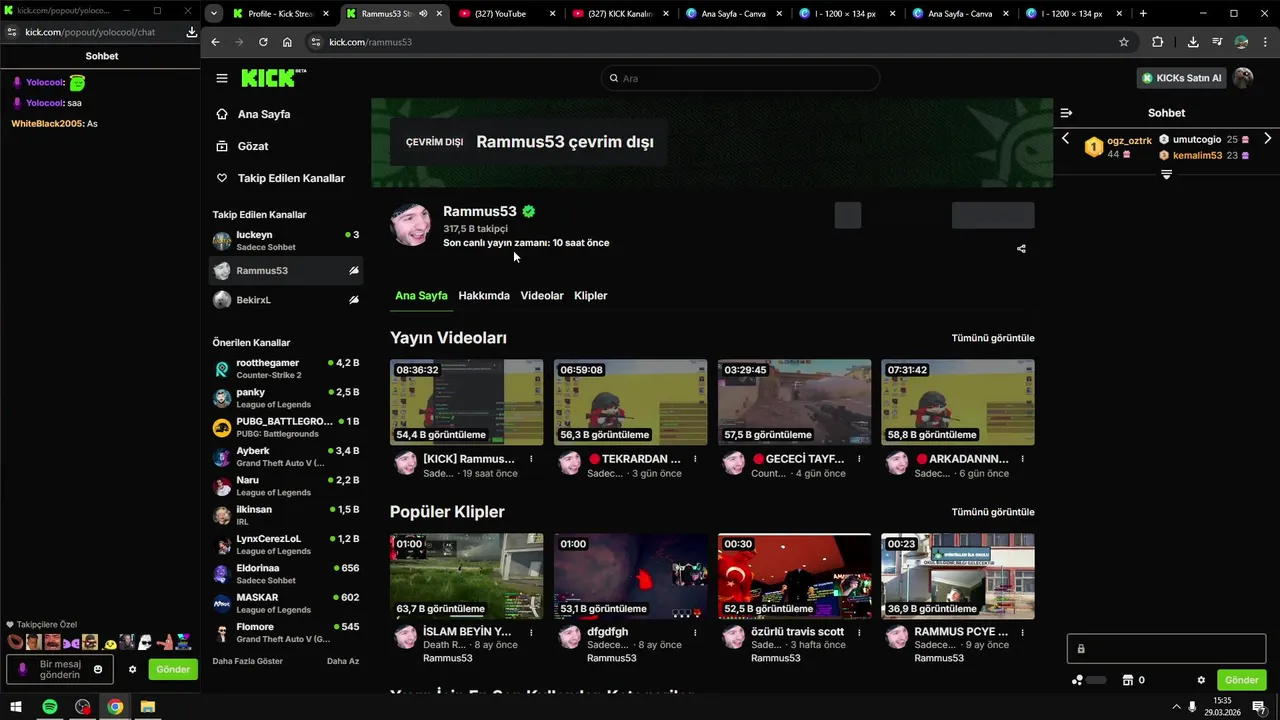Switch to (327) YouTube browser tab
This screenshot has height=720, width=1280.
click(x=508, y=14)
